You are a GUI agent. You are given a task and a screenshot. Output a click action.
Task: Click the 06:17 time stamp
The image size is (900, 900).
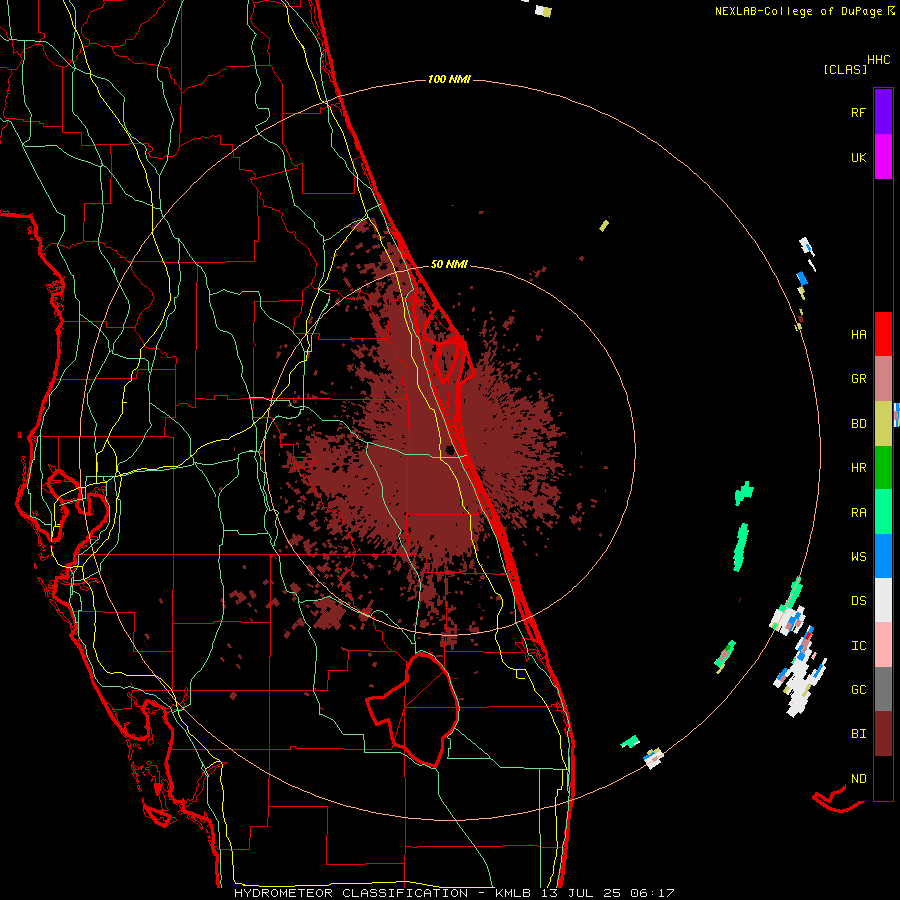tap(651, 893)
